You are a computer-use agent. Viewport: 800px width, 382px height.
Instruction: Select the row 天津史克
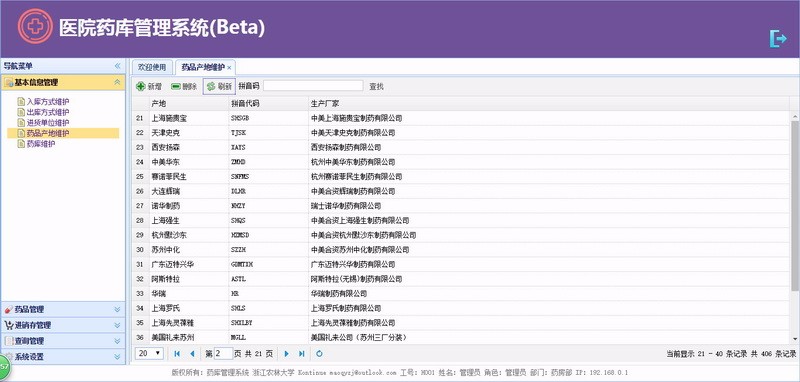click(x=461, y=133)
